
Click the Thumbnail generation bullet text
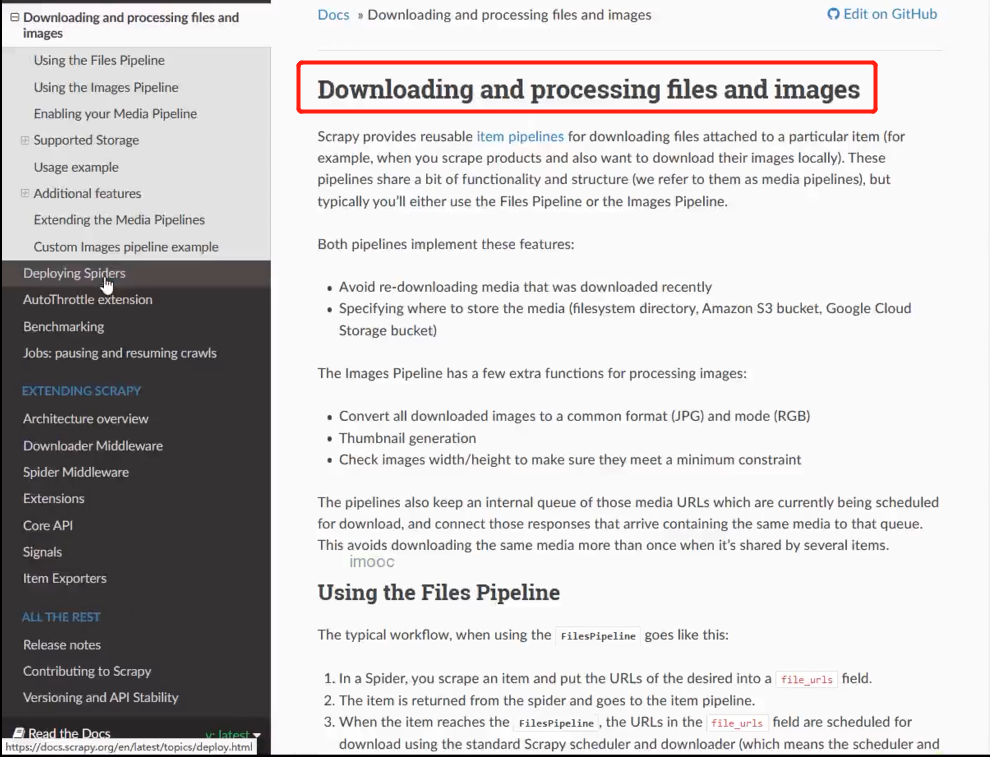tap(407, 438)
